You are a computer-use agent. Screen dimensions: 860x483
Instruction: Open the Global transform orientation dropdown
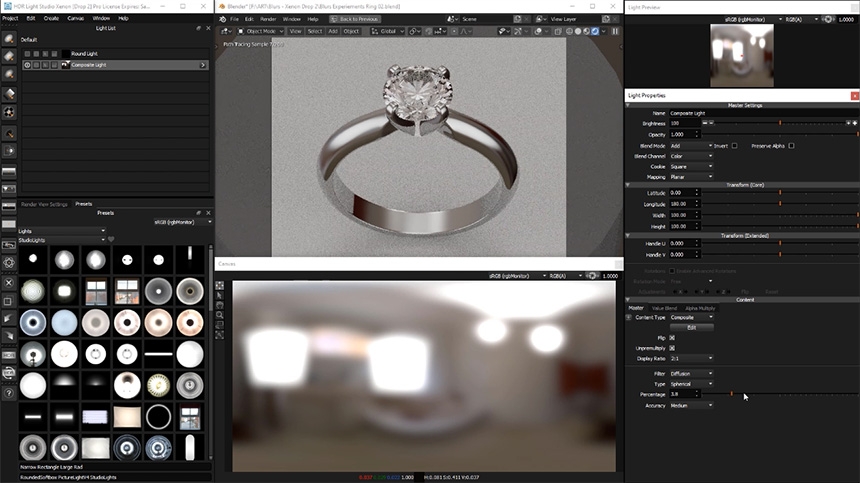[387, 31]
